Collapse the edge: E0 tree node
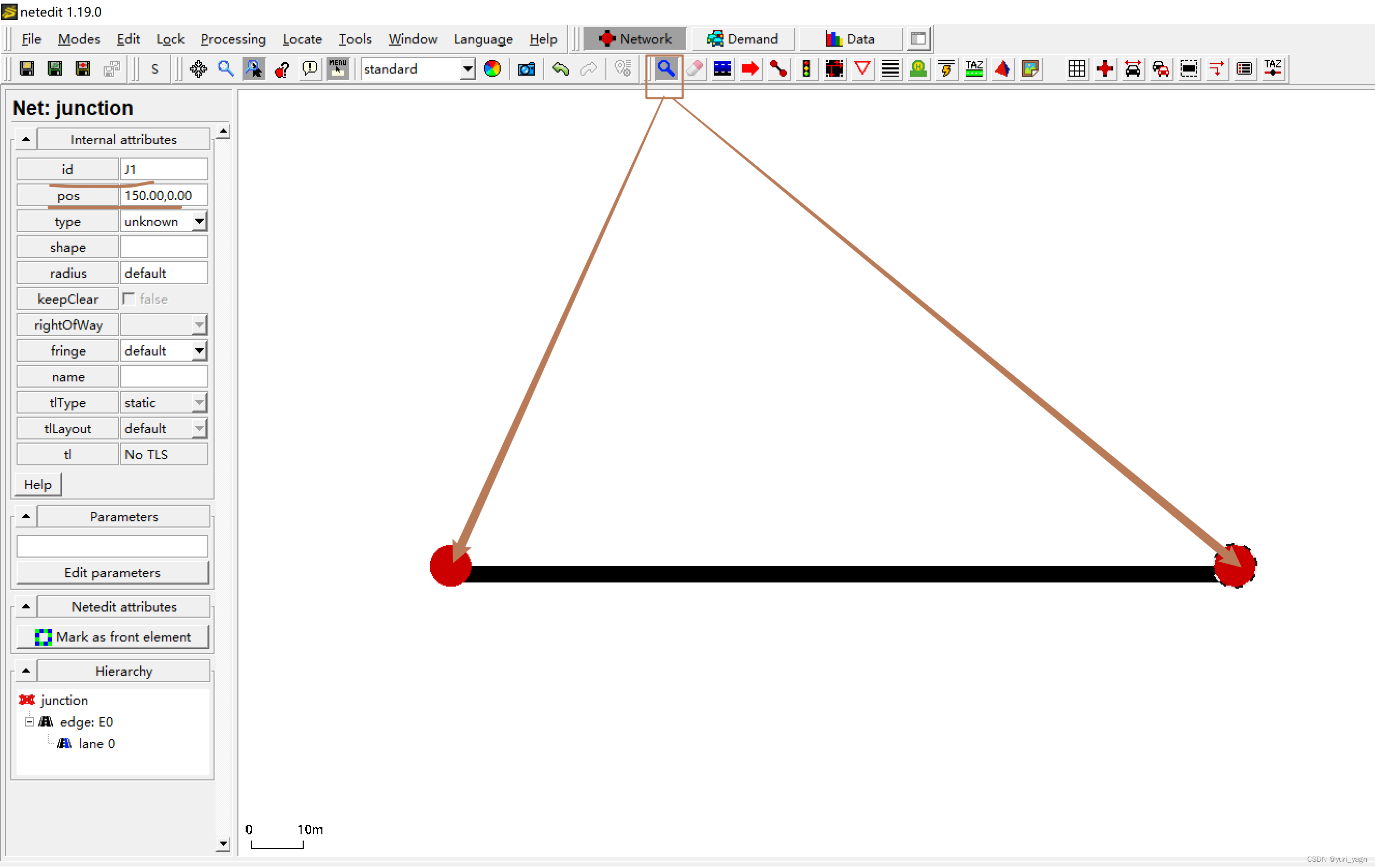 (x=29, y=722)
